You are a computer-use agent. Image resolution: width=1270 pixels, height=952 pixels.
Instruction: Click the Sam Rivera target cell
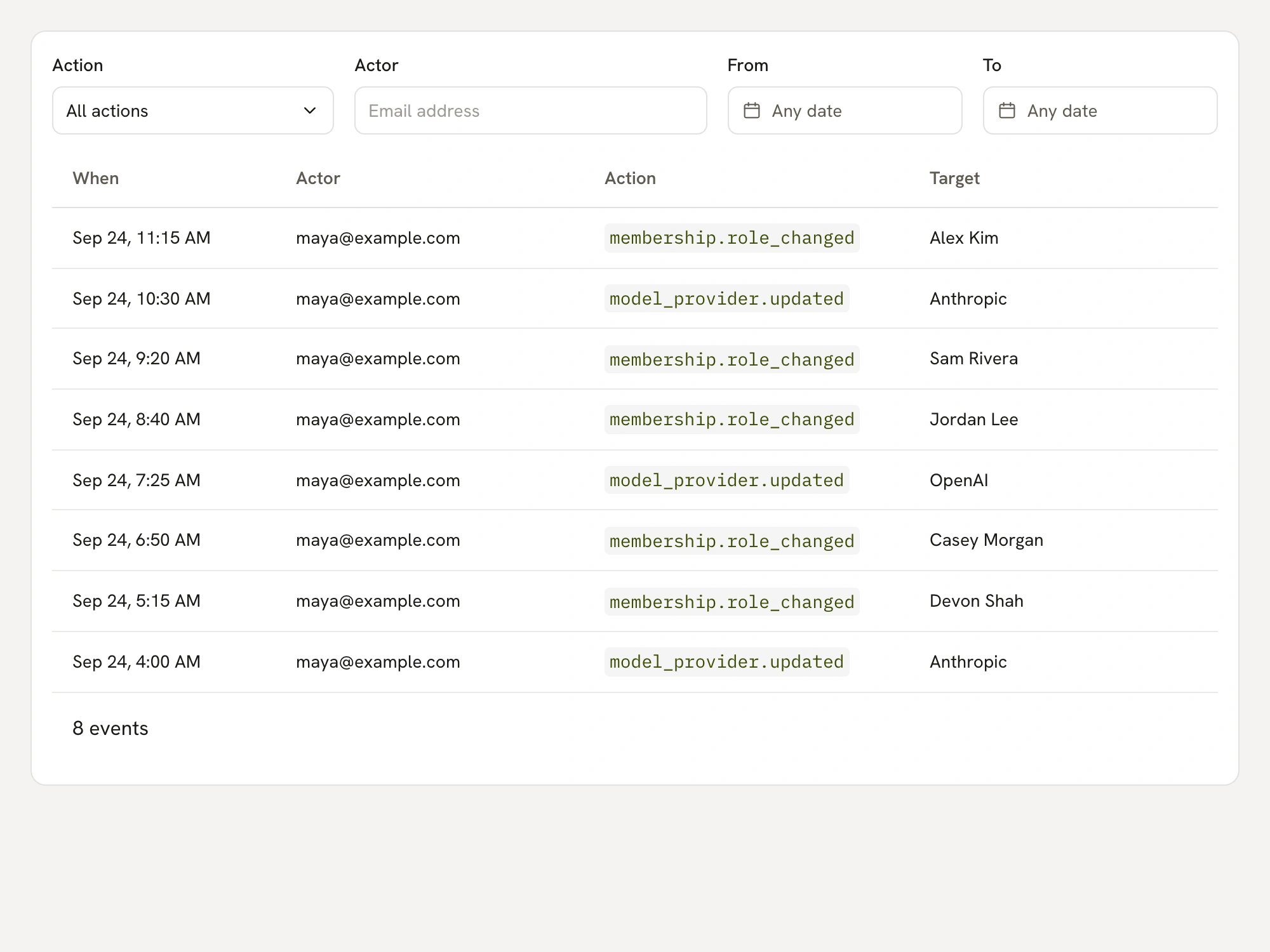click(x=973, y=359)
